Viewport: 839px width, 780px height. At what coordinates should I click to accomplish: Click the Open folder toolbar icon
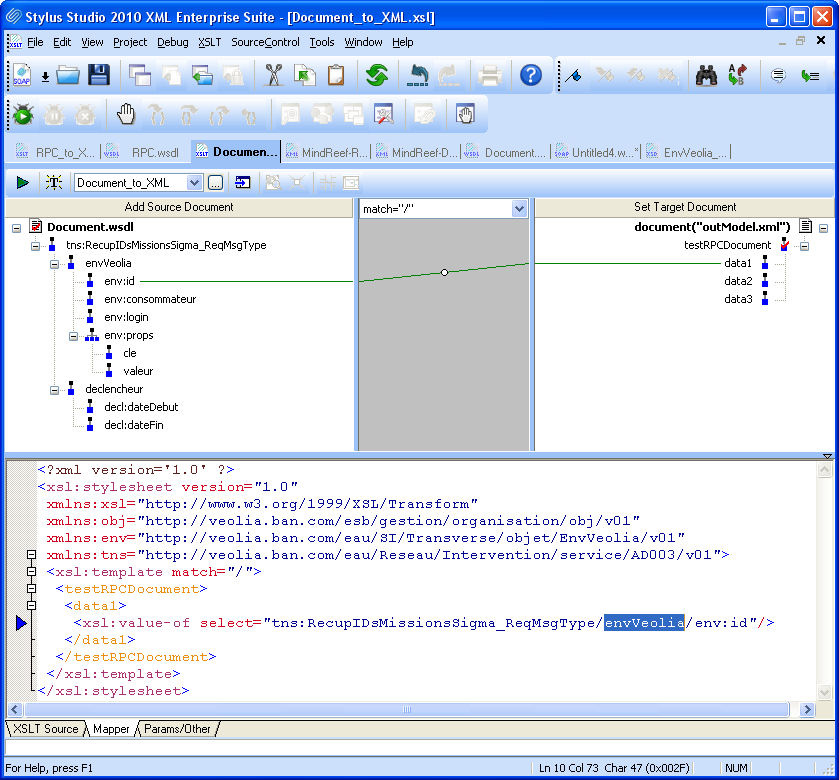click(x=68, y=75)
